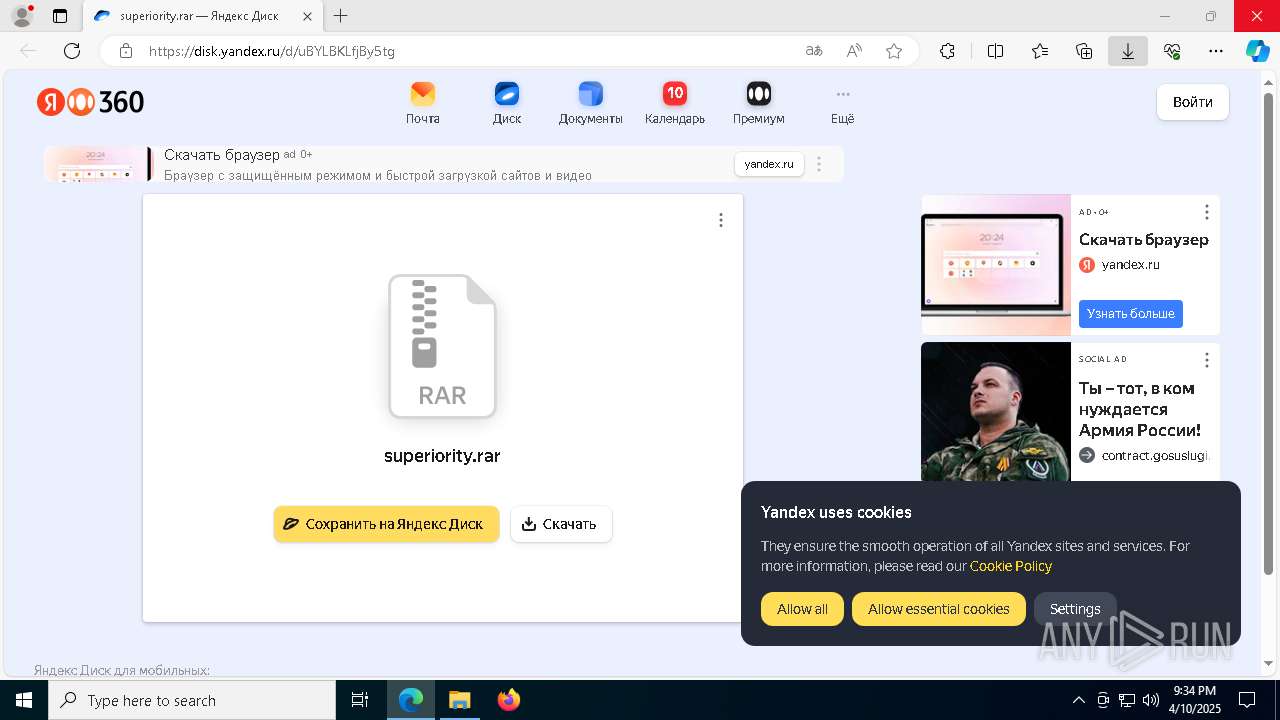
Task: Save file via Сохранить на Яндекс Диск
Action: [x=386, y=524]
